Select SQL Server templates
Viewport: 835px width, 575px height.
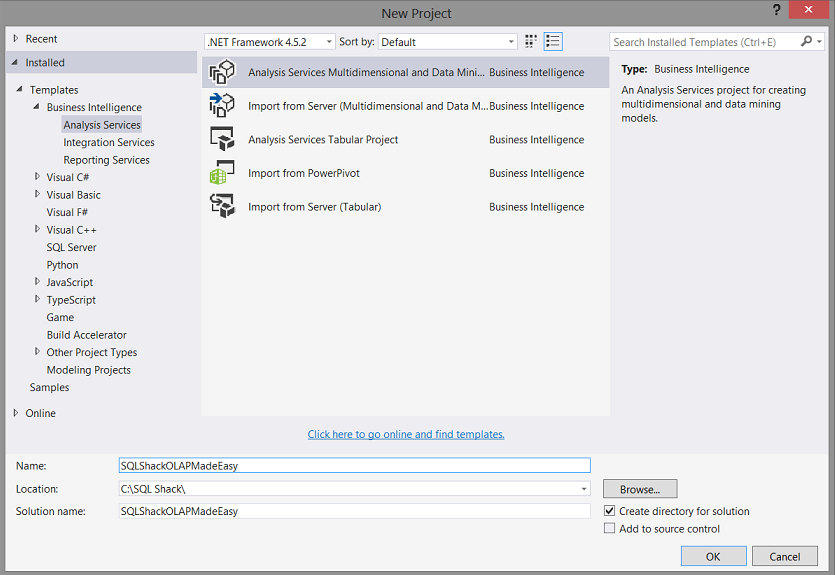tap(71, 247)
